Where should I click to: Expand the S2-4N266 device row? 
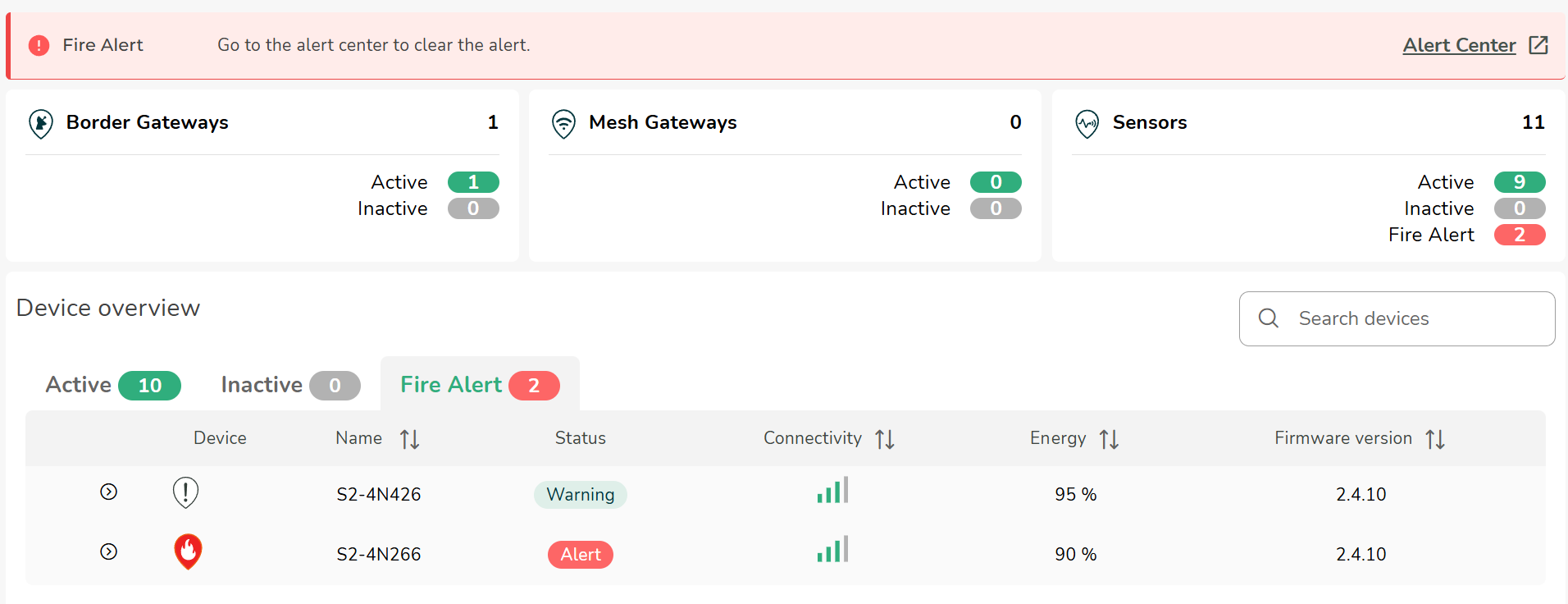(x=108, y=551)
